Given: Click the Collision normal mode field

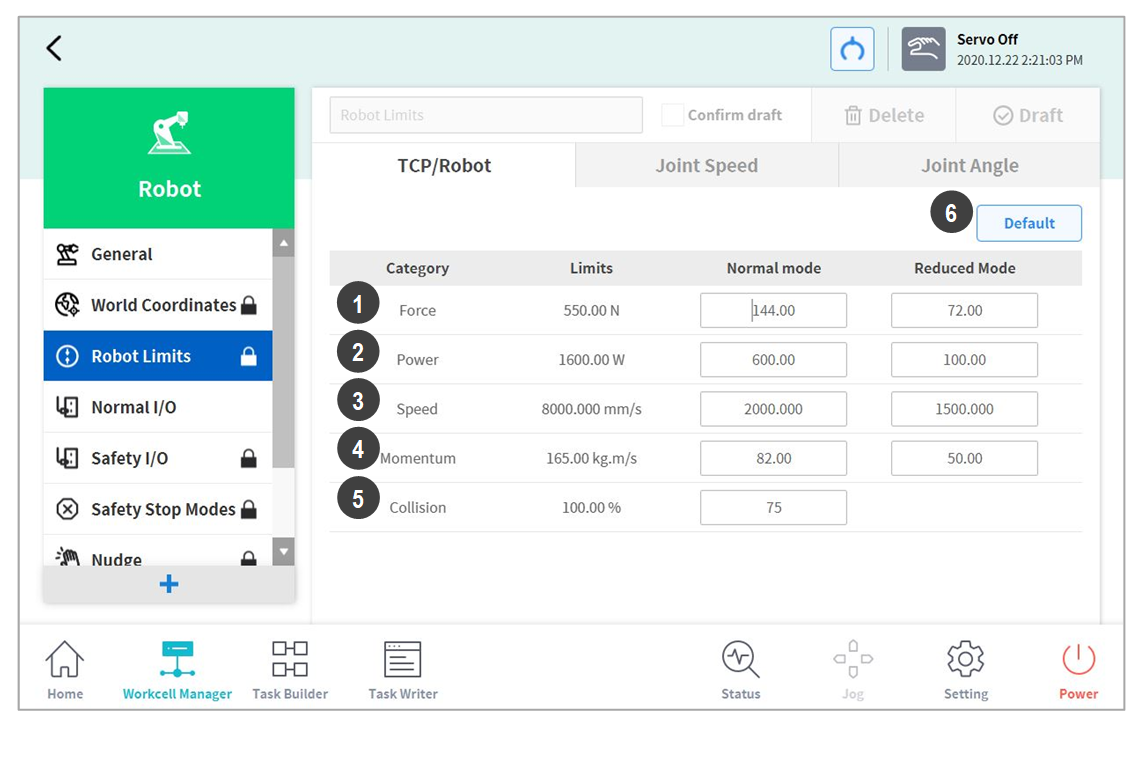Looking at the screenshot, I should click(x=773, y=507).
